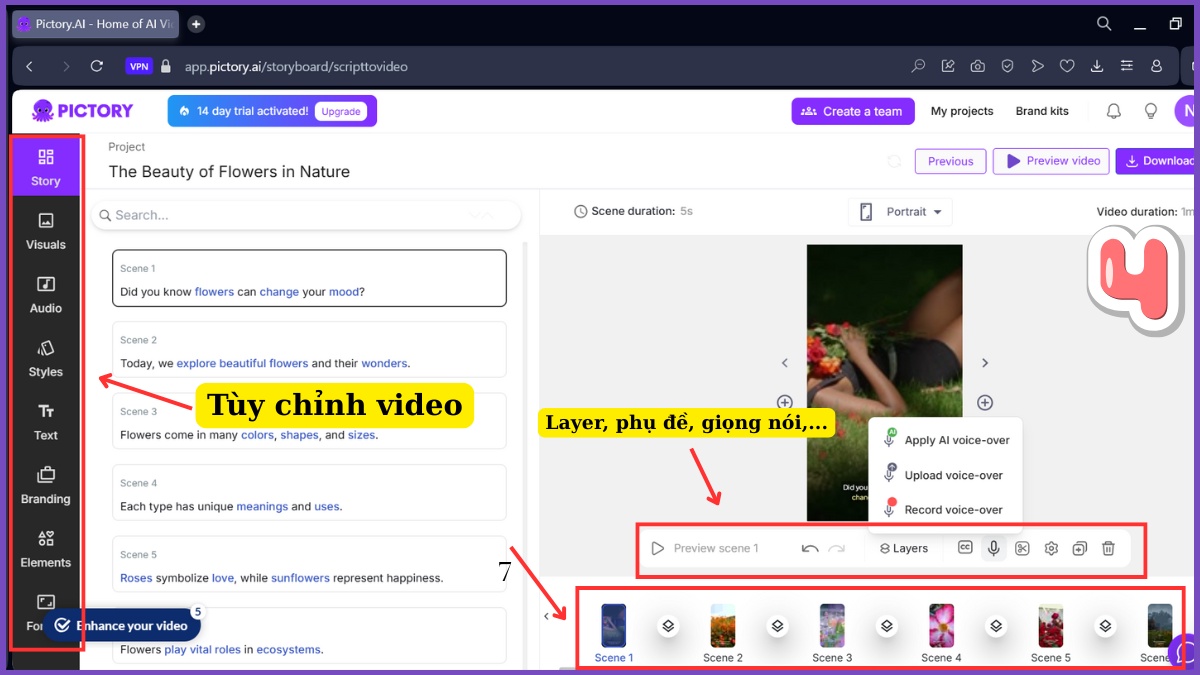Screen dimensions: 1200x675
Task: Click the microphone voice-over icon
Action: click(993, 548)
